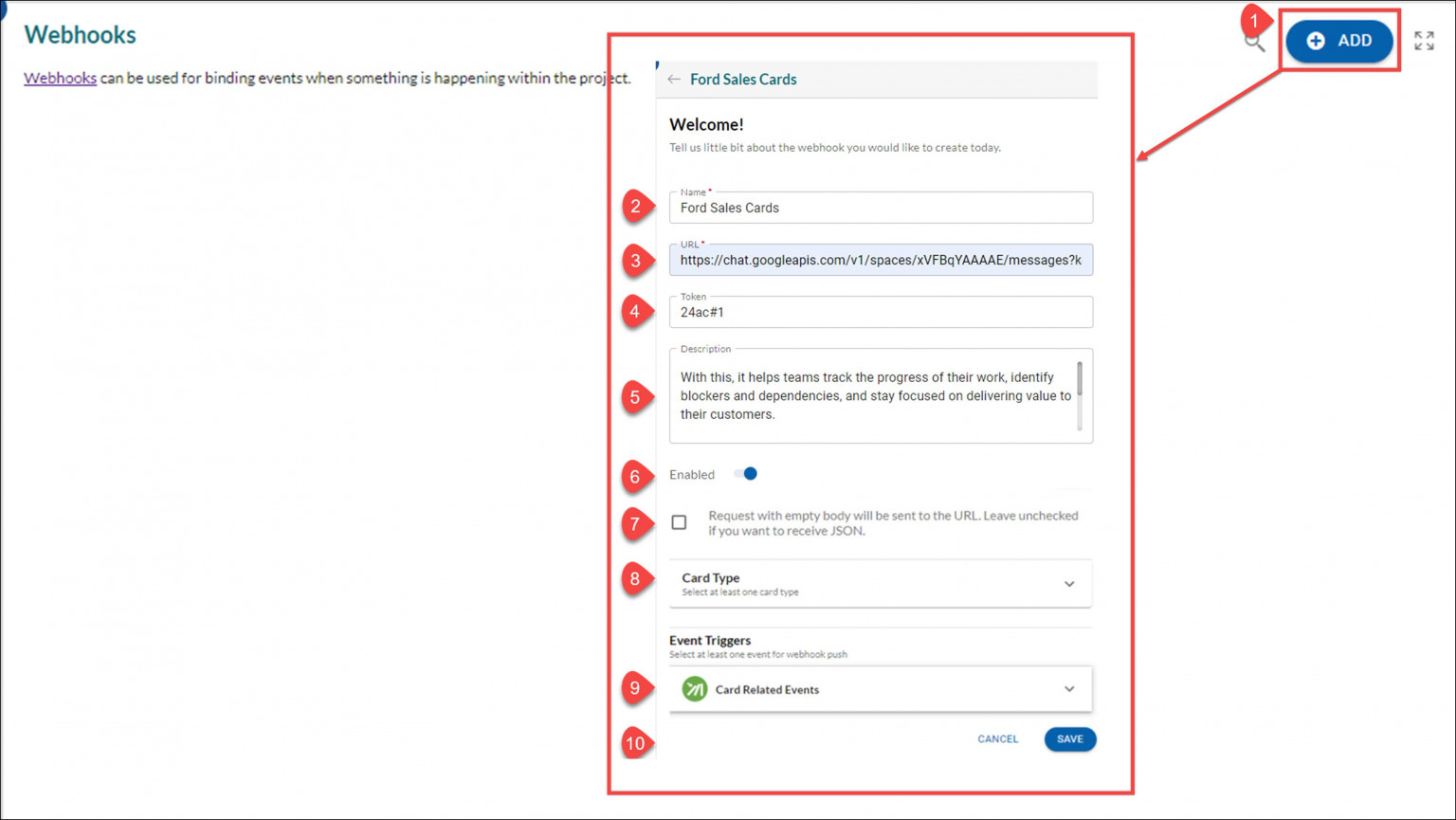
Task: Click into the URL input field
Action: [x=880, y=261]
